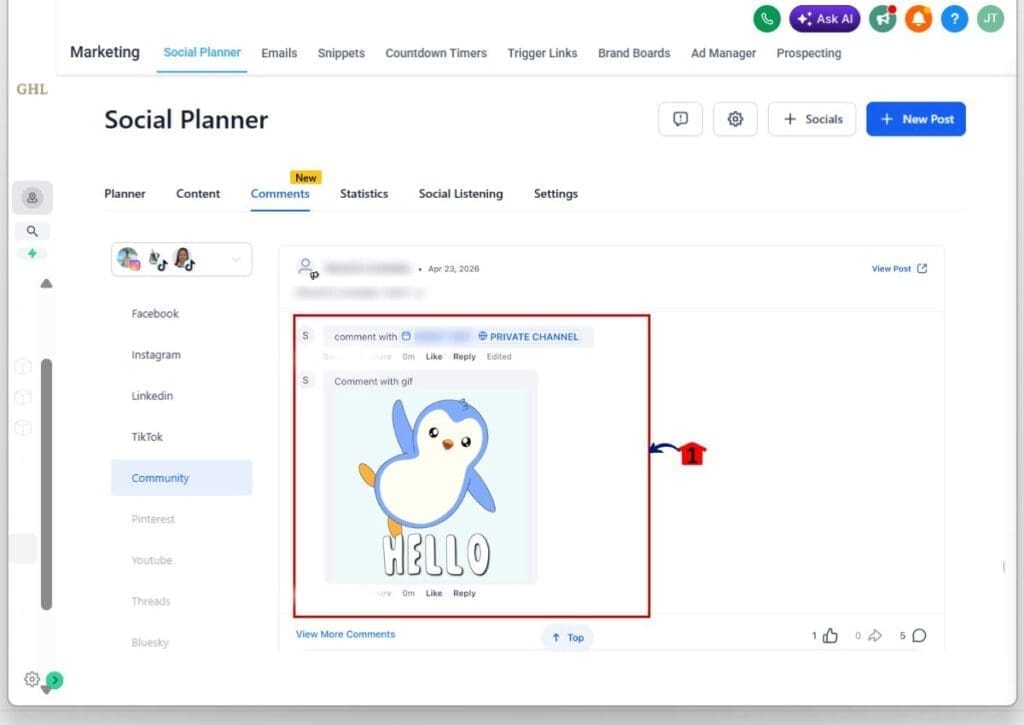Open the Social Listening tab

(x=460, y=194)
